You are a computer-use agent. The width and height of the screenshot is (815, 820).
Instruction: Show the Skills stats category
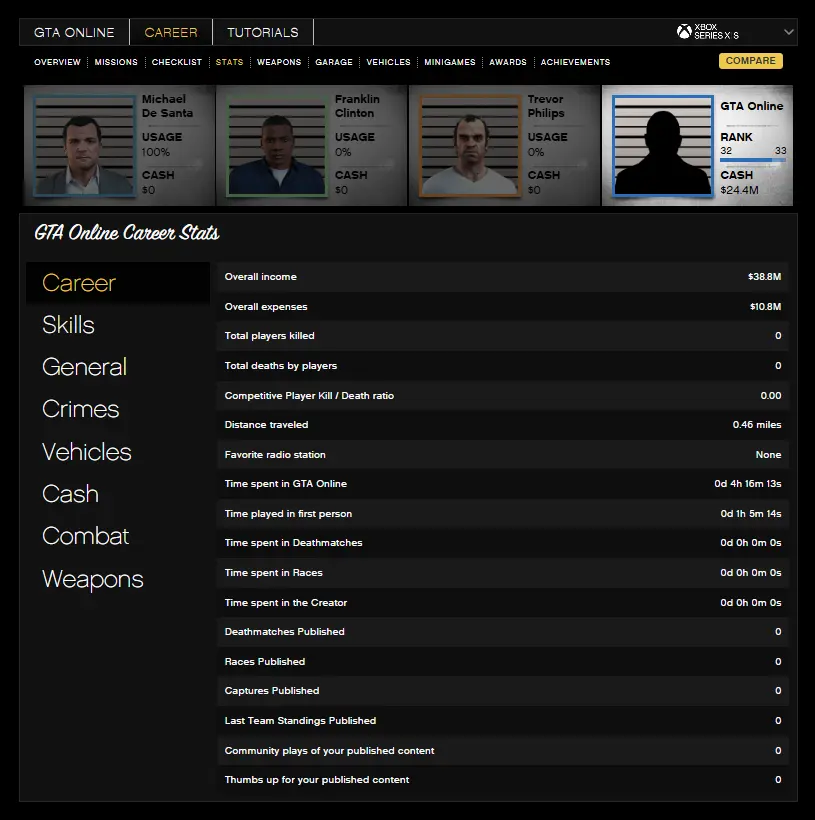68,325
